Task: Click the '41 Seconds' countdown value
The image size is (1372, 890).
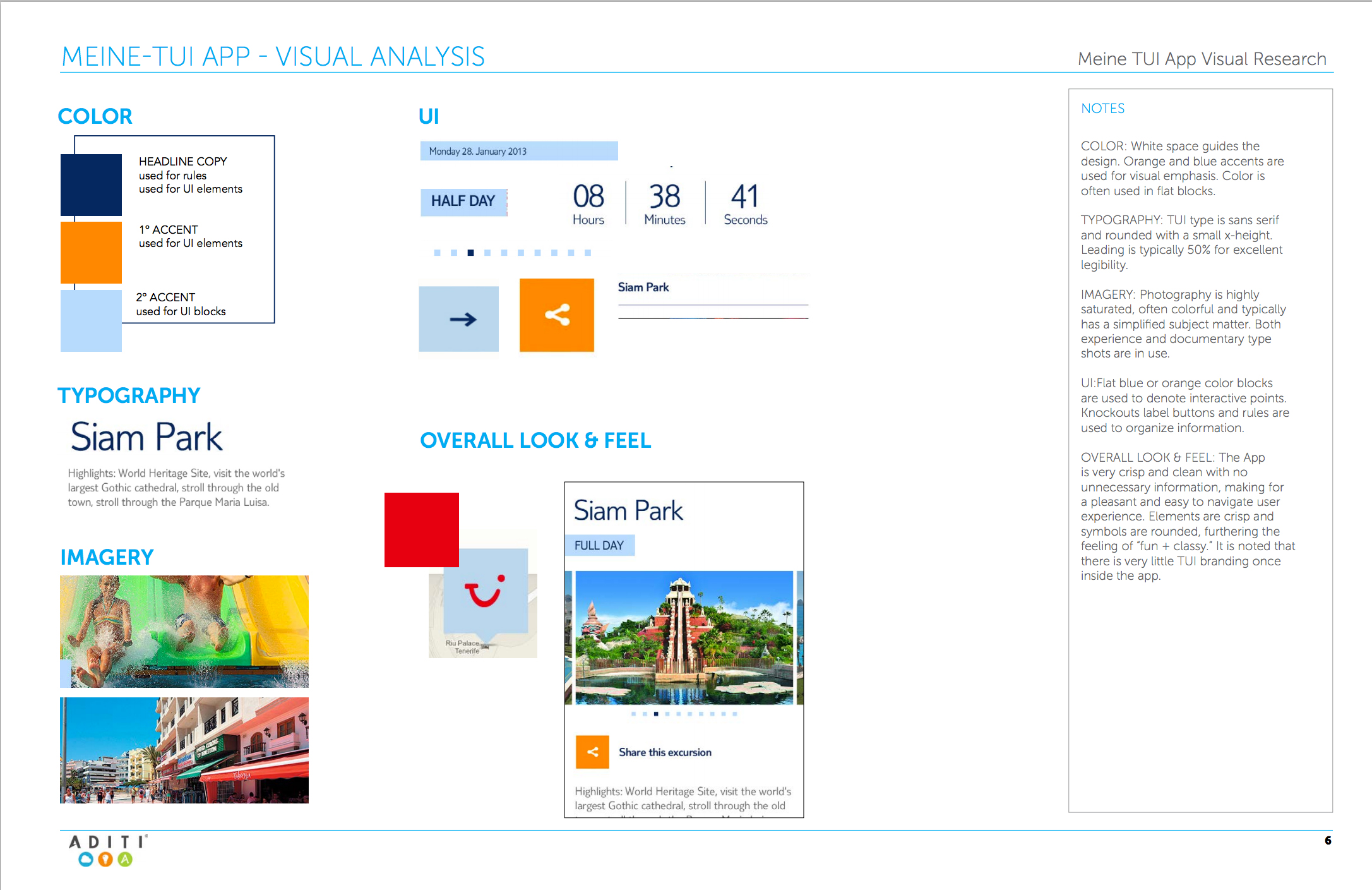Action: [x=746, y=203]
